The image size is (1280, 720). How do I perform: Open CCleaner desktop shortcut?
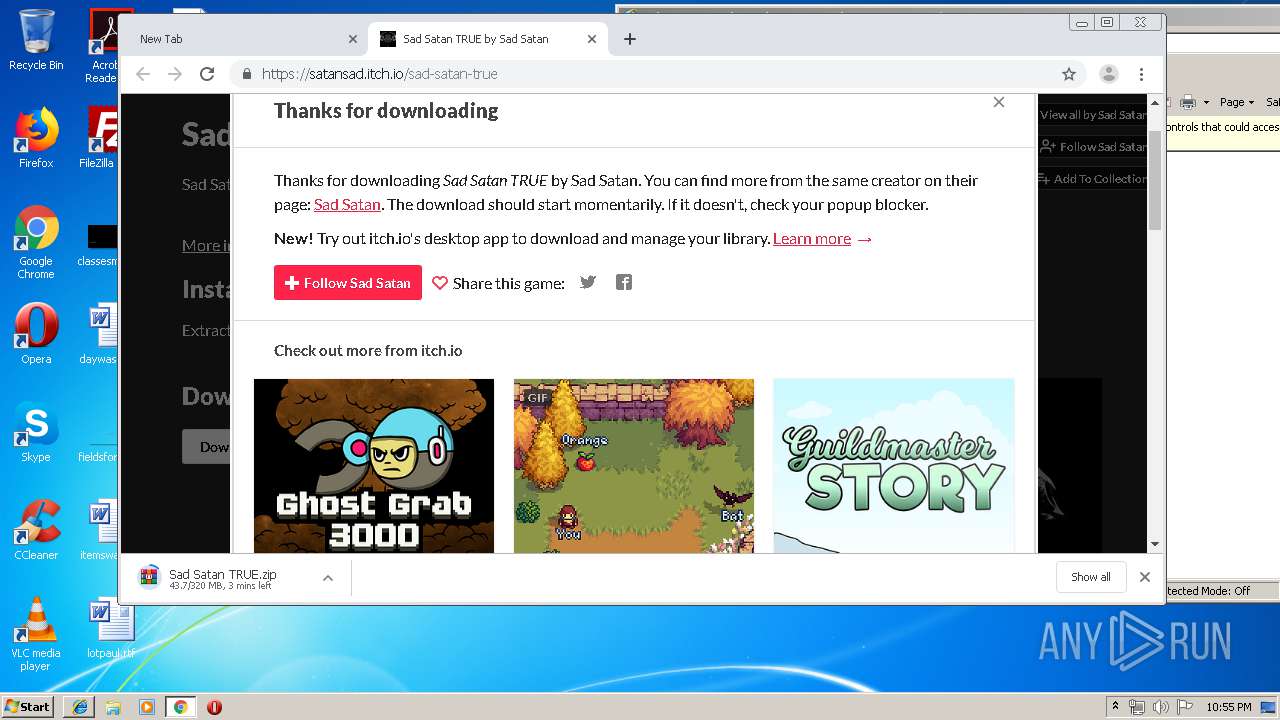click(x=36, y=530)
